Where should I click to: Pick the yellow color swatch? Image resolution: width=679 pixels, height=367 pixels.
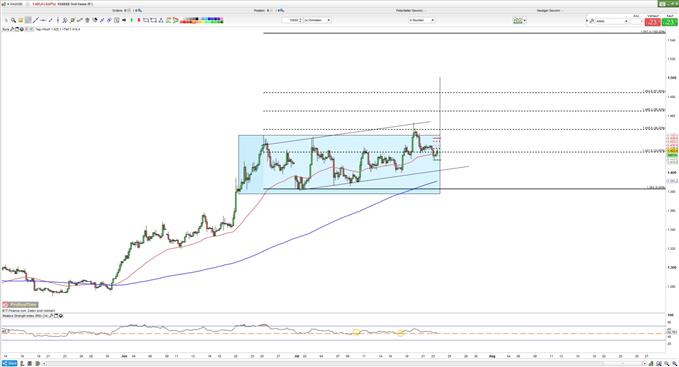coord(202,22)
